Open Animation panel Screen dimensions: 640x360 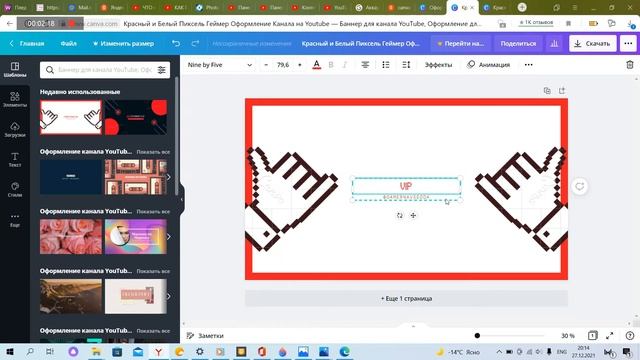click(x=489, y=65)
